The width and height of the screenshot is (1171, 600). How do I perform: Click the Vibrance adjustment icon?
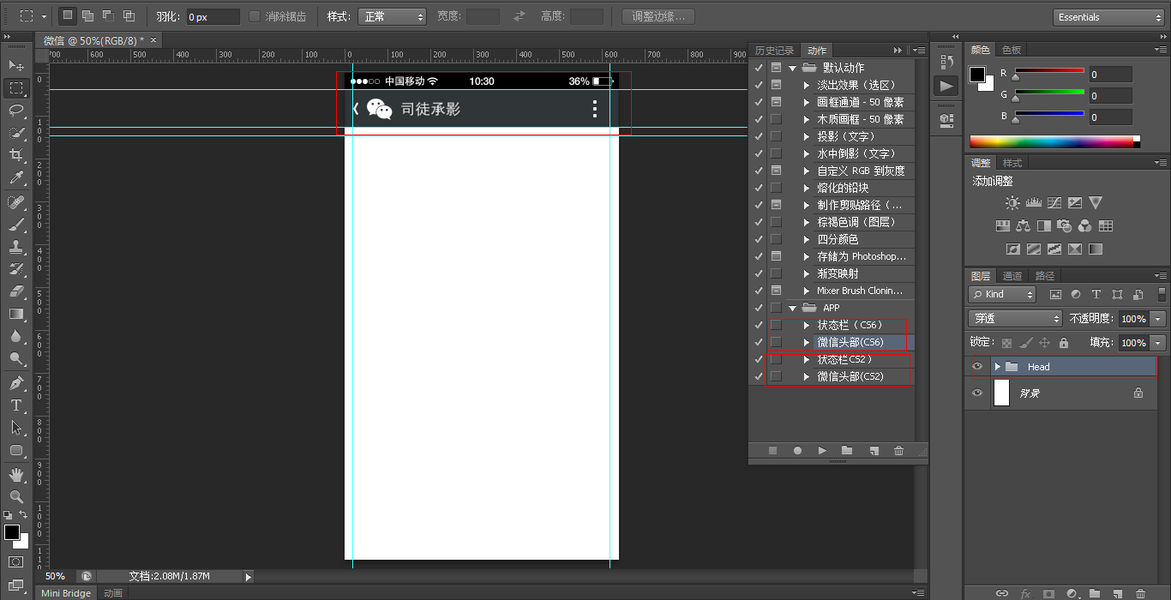pyautogui.click(x=1096, y=202)
